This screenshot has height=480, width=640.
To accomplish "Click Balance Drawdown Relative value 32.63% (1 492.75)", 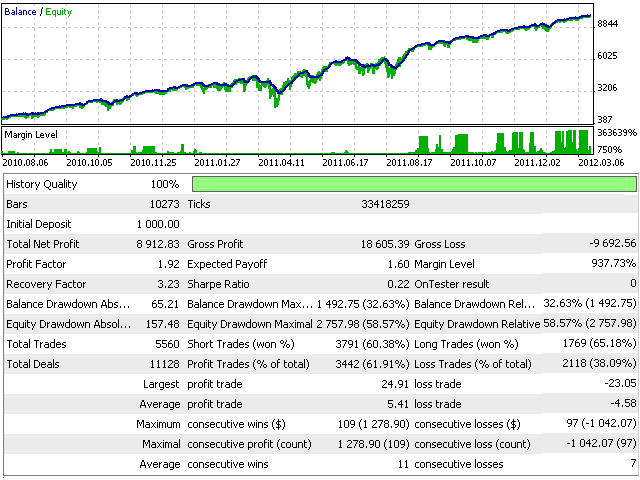I will click(x=590, y=304).
